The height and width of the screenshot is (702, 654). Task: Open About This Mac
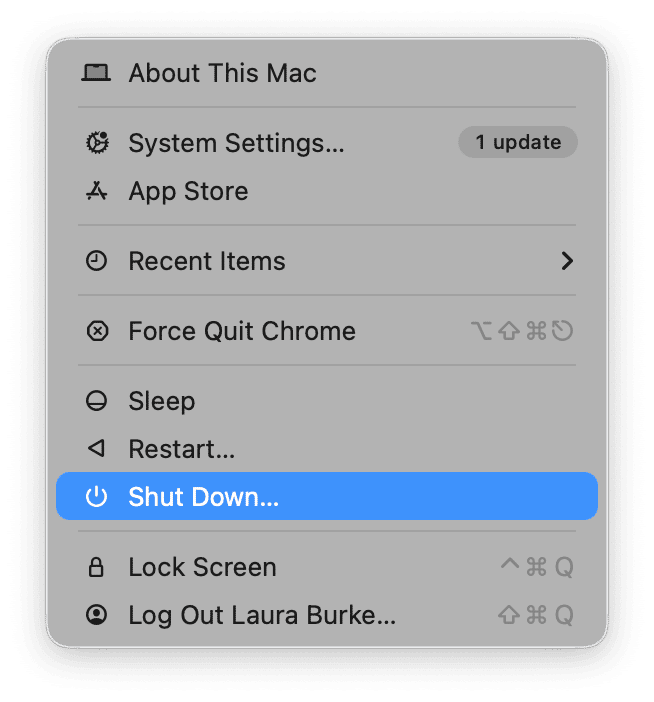tap(222, 73)
